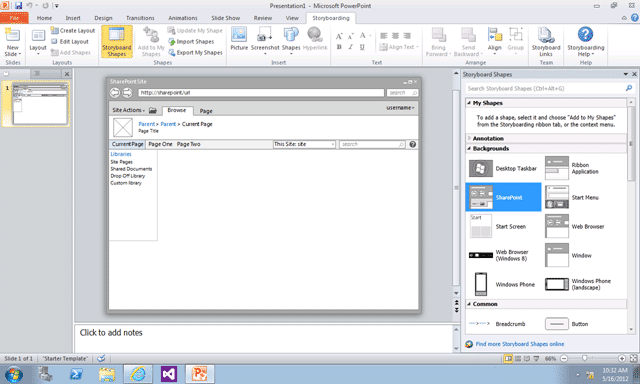Insert a Picture from the ribbon
The image size is (640, 384).
click(239, 39)
